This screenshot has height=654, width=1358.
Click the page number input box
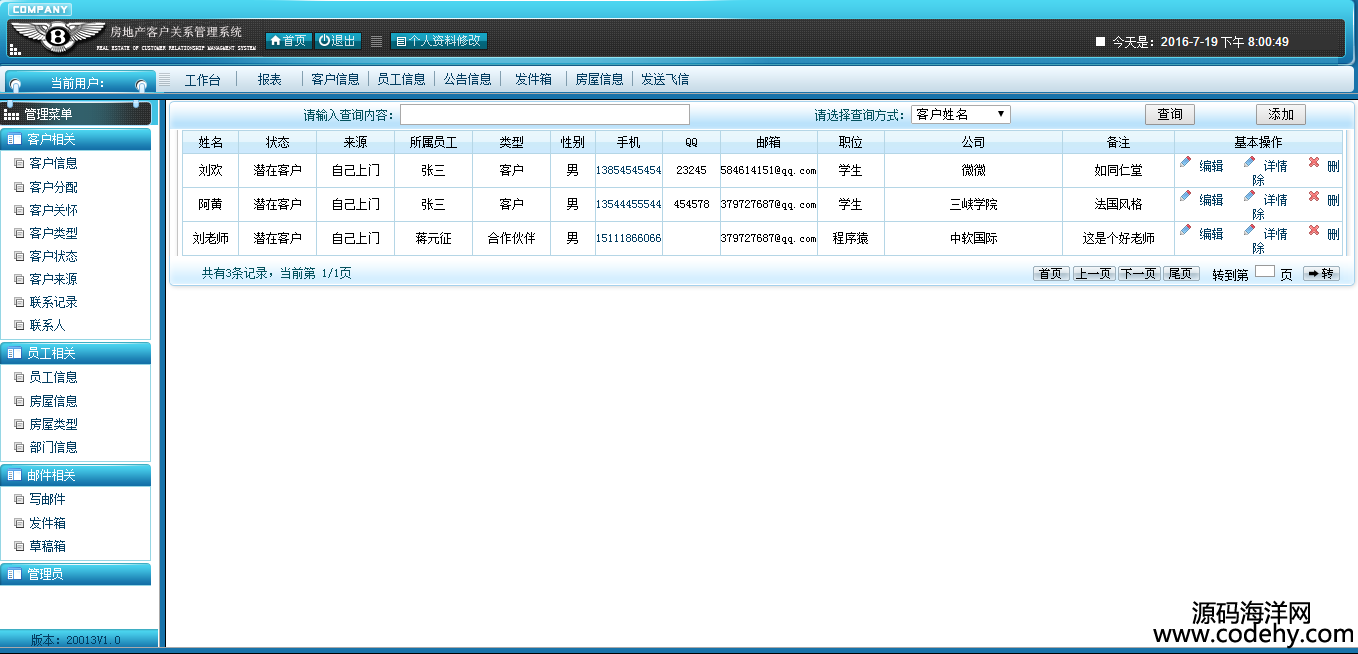tap(1265, 271)
